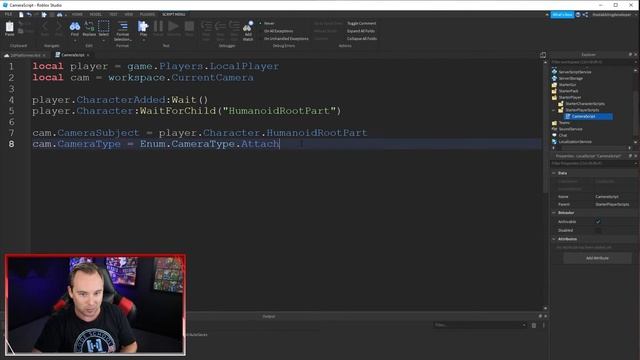Click the Resume test icon

(x=173, y=27)
